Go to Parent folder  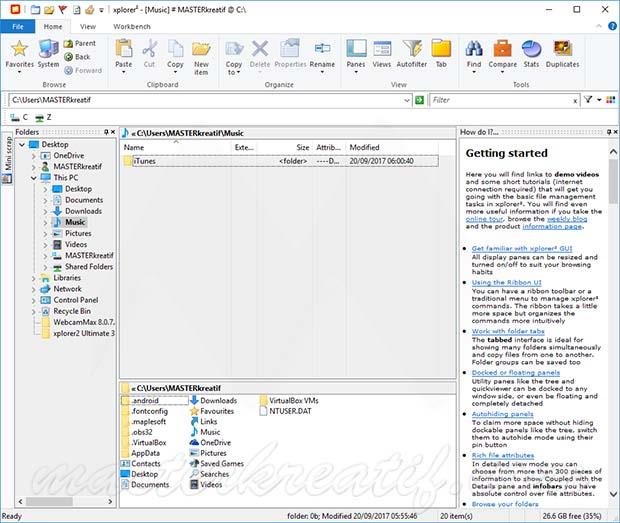coord(79,43)
